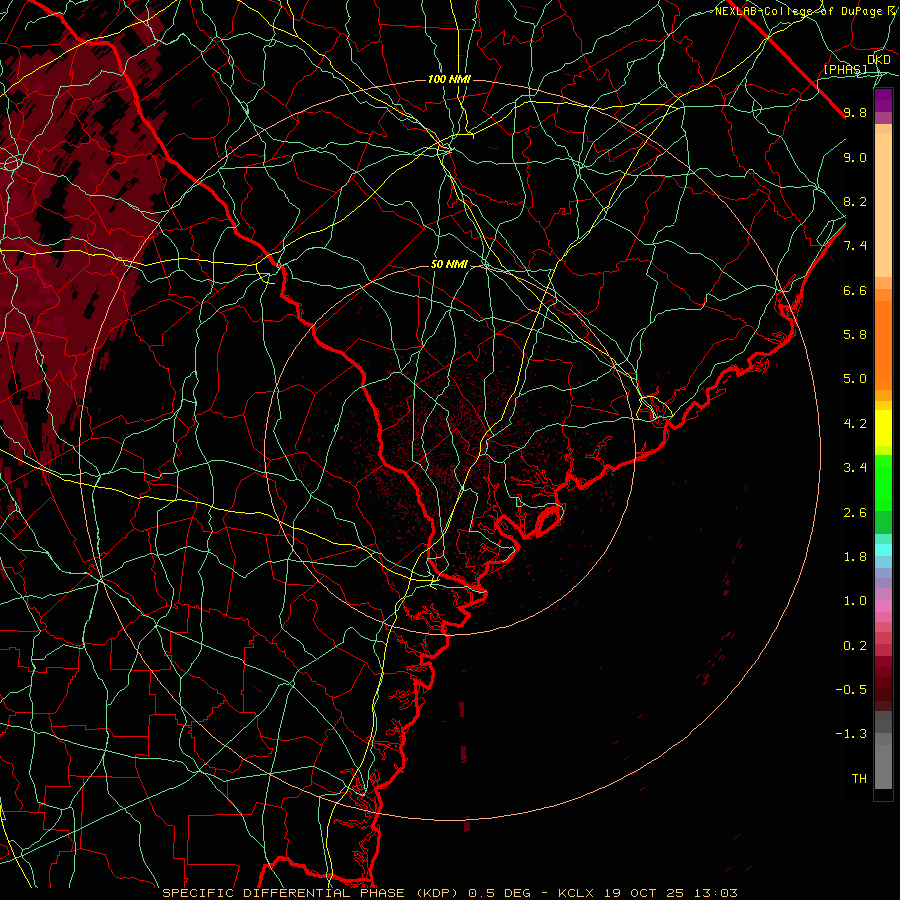Click the 13:03 timestamp in the footer
Image resolution: width=900 pixels, height=900 pixels.
(715, 893)
